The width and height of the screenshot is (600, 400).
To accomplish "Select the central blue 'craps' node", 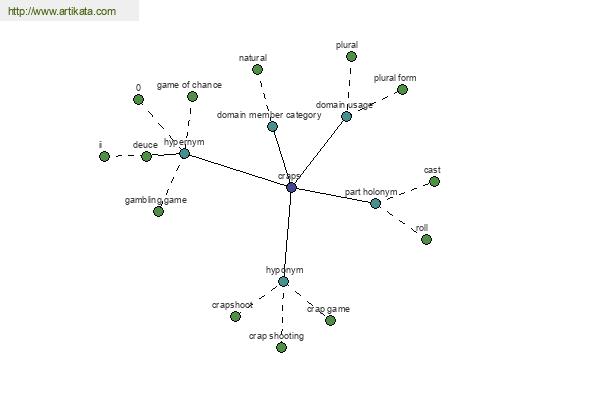I will tap(292, 188).
